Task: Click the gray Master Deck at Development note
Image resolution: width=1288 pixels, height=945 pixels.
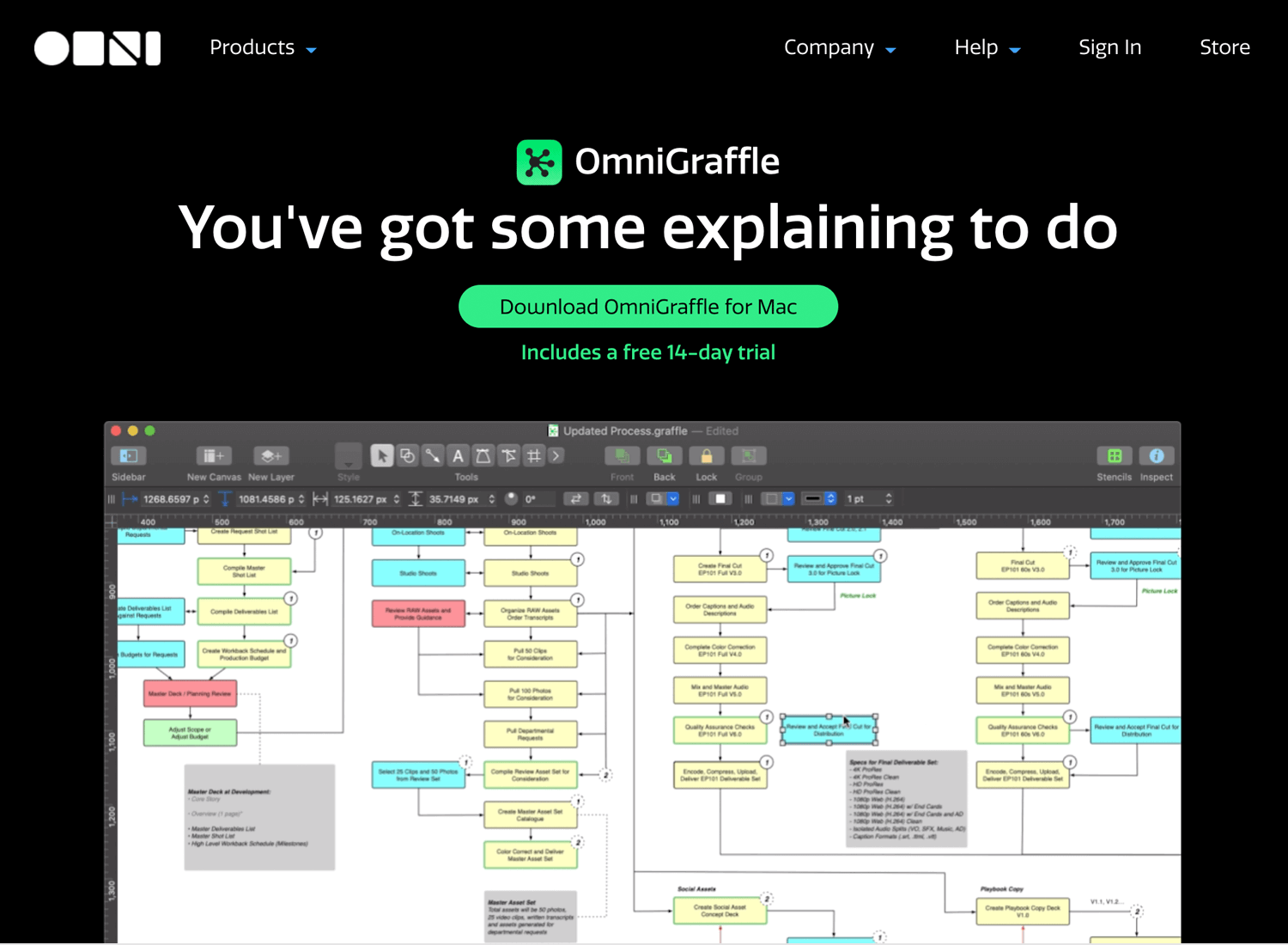Action: click(x=261, y=818)
